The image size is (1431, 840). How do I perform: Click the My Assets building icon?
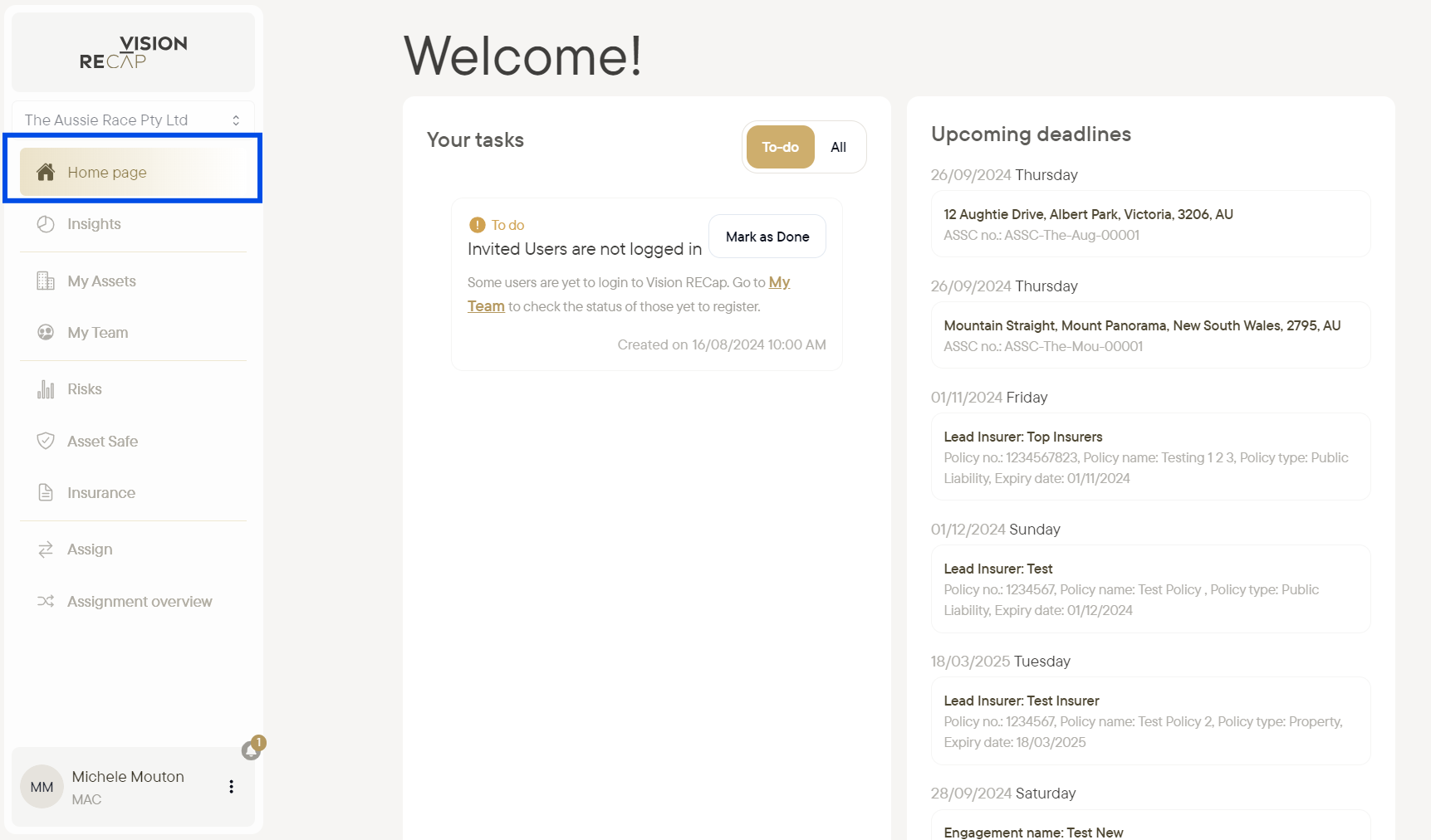[46, 281]
